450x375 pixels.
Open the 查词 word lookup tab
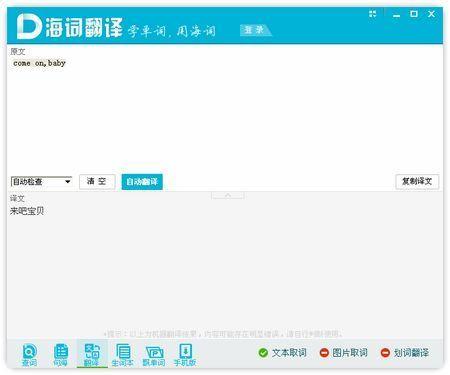point(29,355)
